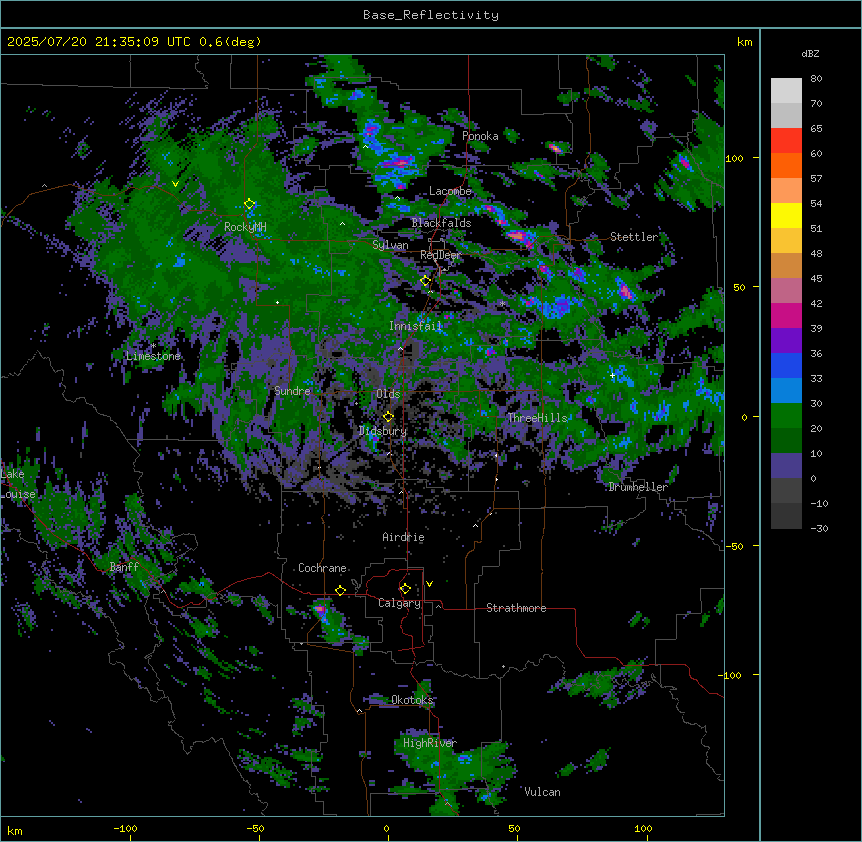Click the yellow diamond marker above Calgary label
This screenshot has width=862, height=842.
(405, 589)
